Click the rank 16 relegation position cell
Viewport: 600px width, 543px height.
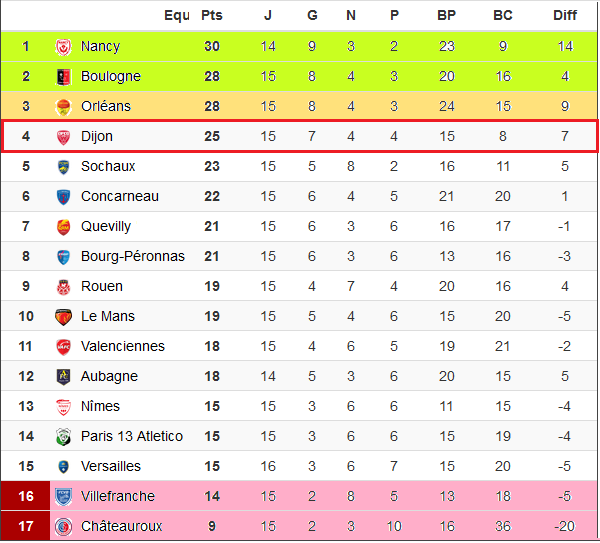(x=26, y=496)
